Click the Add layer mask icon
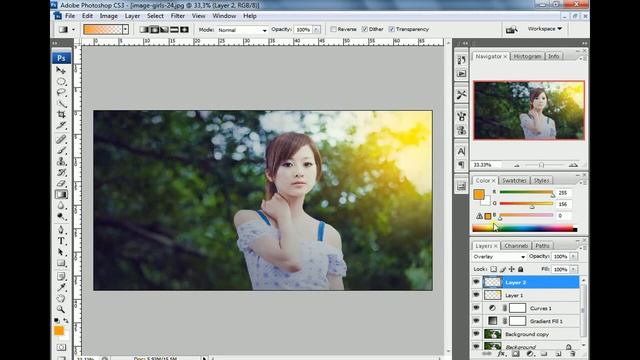 [515, 354]
